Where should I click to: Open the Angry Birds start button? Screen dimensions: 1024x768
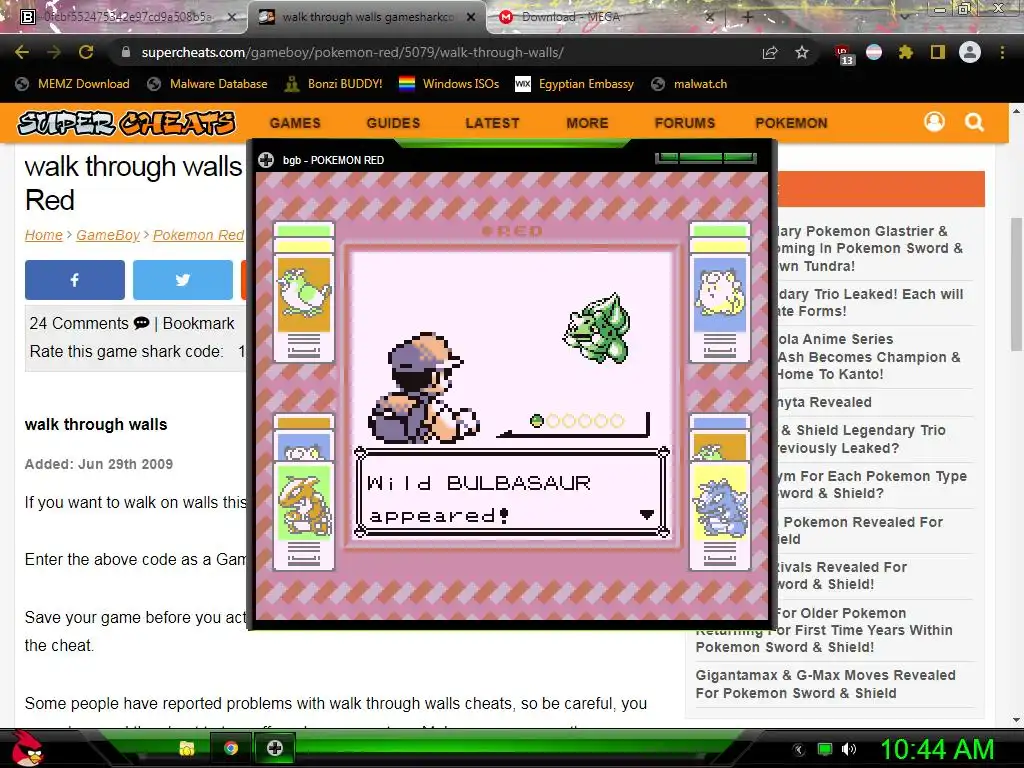pos(26,748)
